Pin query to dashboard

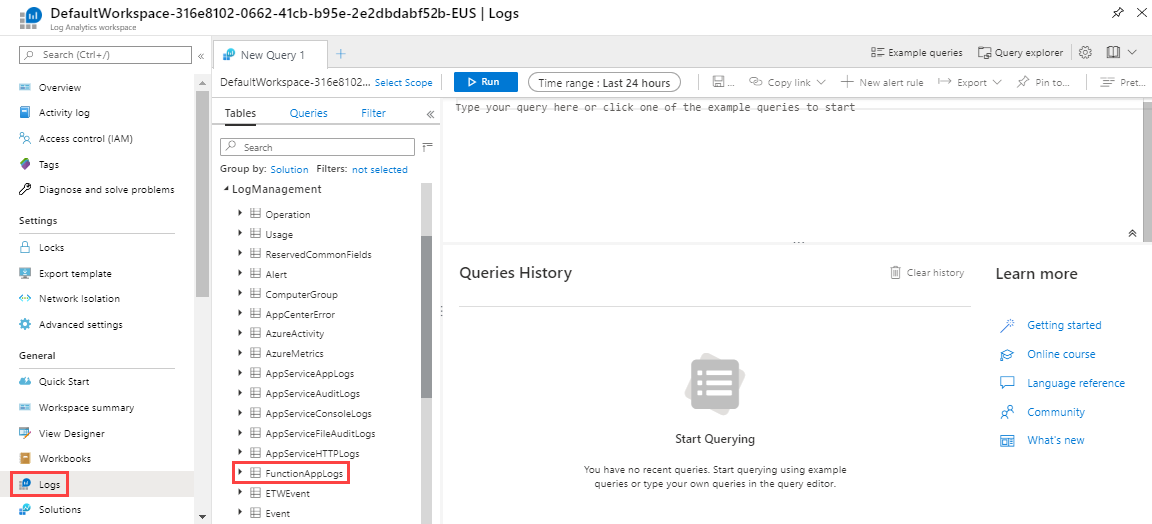(1043, 82)
